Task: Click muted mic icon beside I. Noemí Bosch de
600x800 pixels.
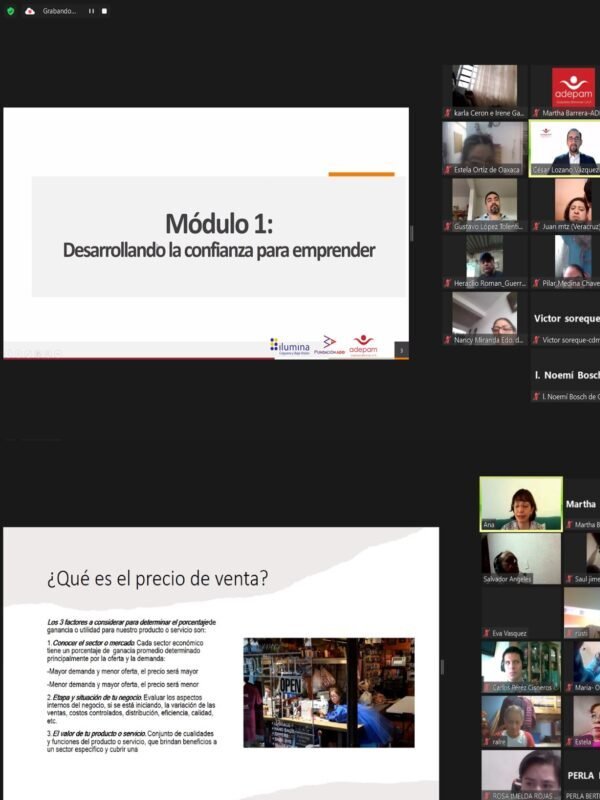Action: pos(536,396)
